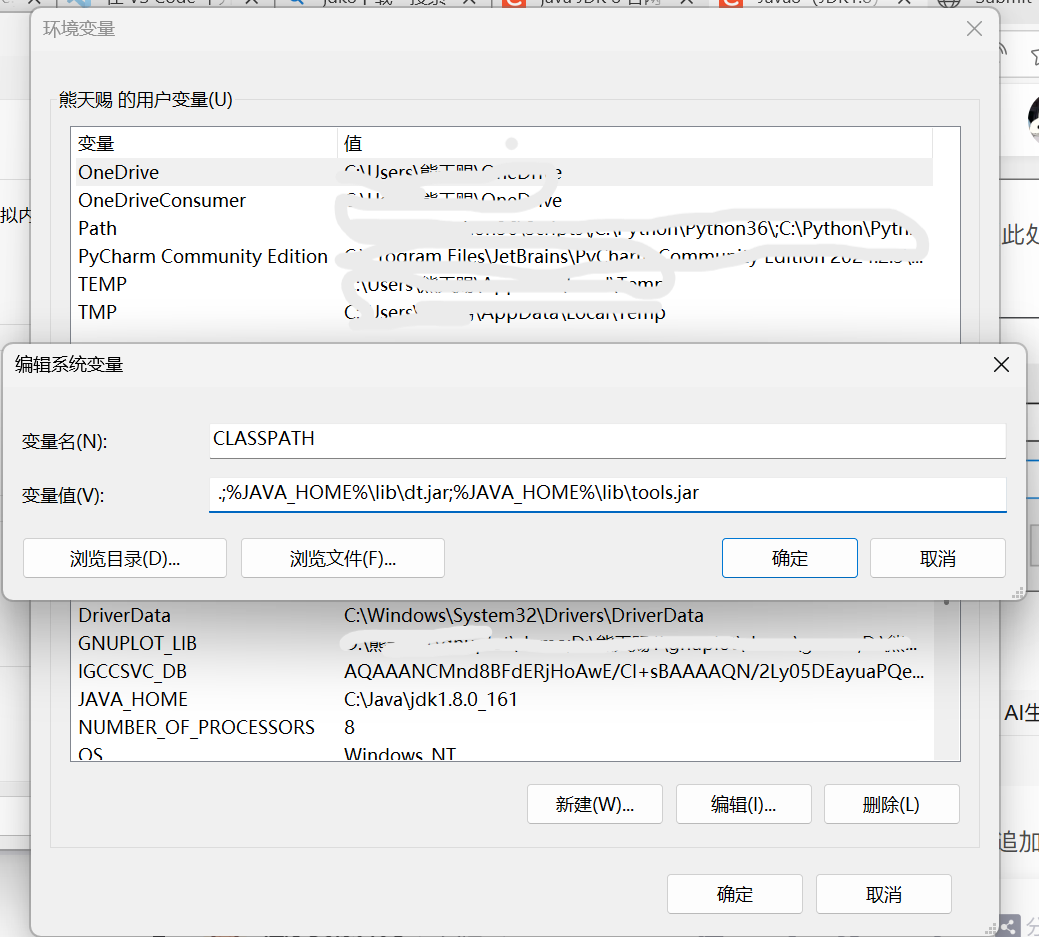Click the 浏览目录(D) button

click(124, 557)
